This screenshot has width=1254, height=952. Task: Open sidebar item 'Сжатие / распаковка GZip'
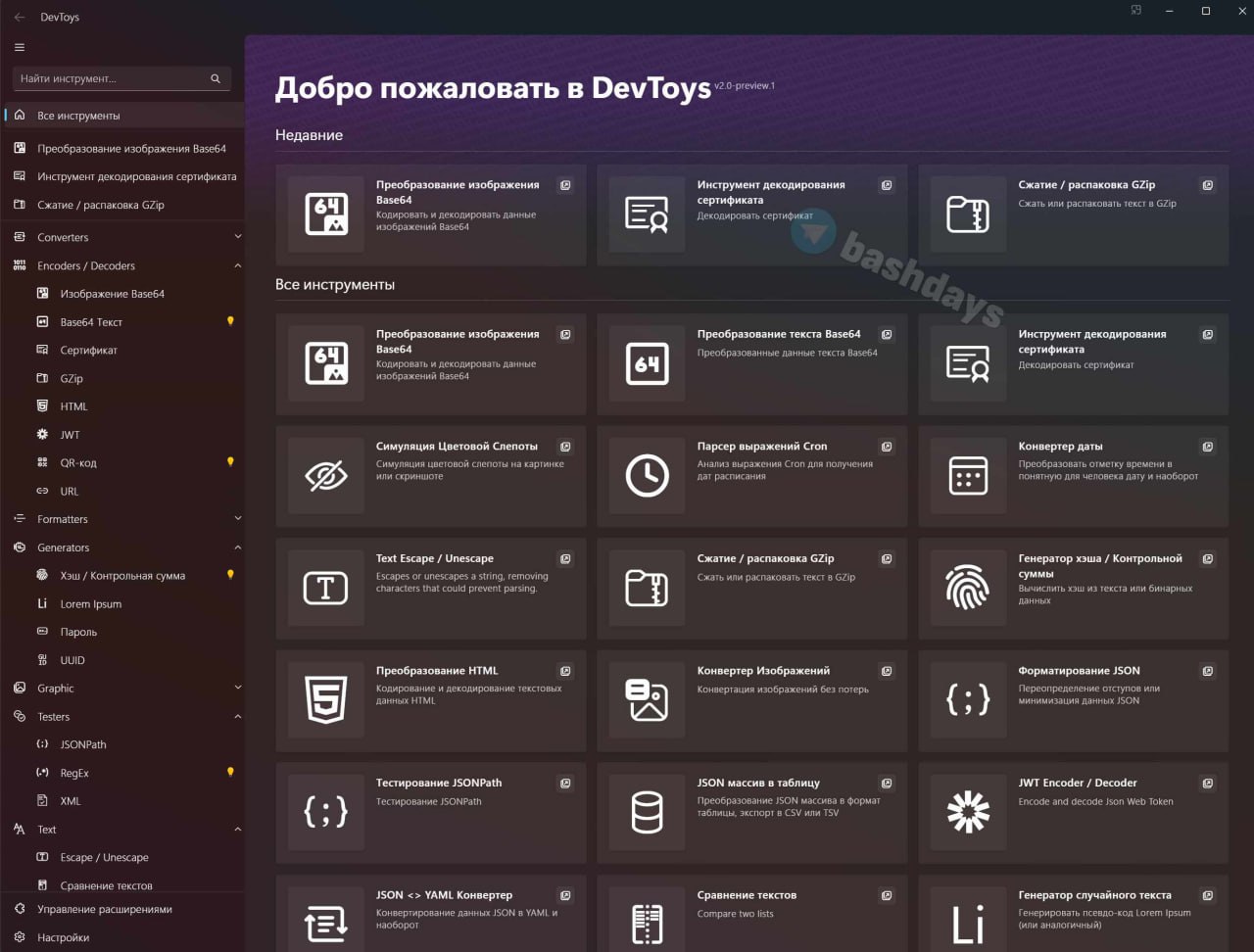tap(124, 206)
